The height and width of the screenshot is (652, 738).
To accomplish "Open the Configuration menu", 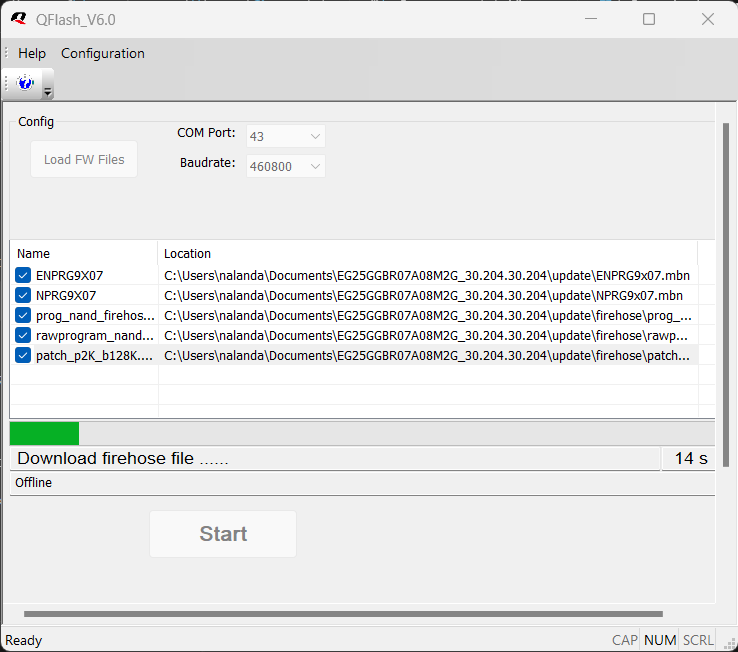I will [103, 53].
